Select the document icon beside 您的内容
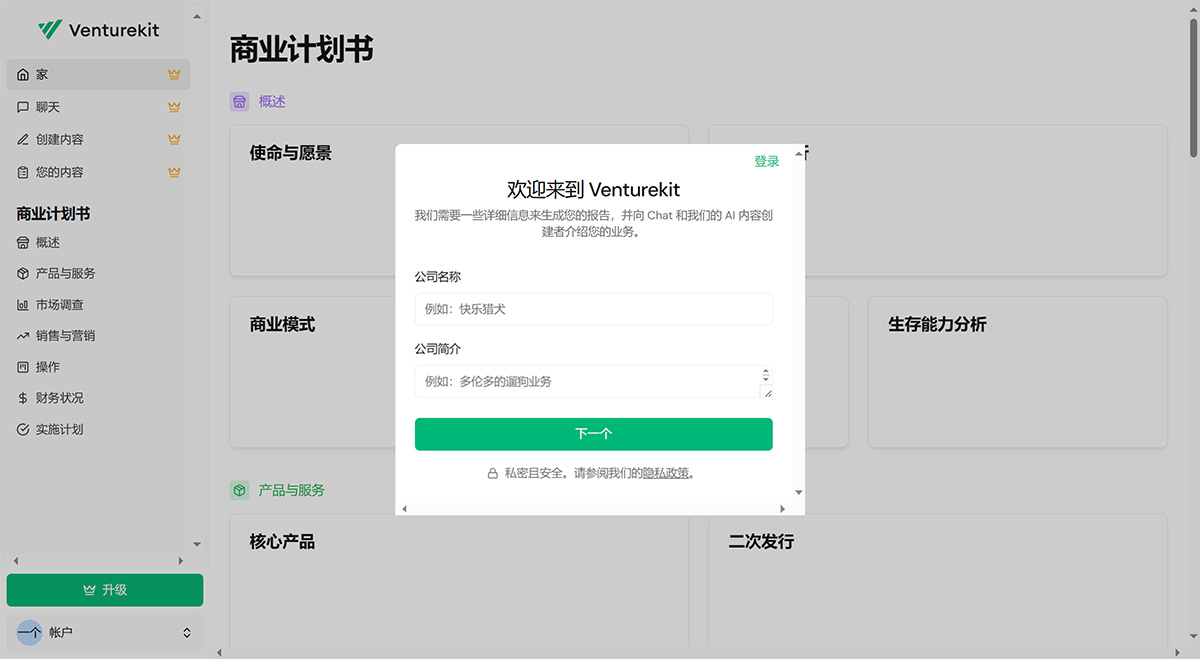The height and width of the screenshot is (659, 1200). 22,171
